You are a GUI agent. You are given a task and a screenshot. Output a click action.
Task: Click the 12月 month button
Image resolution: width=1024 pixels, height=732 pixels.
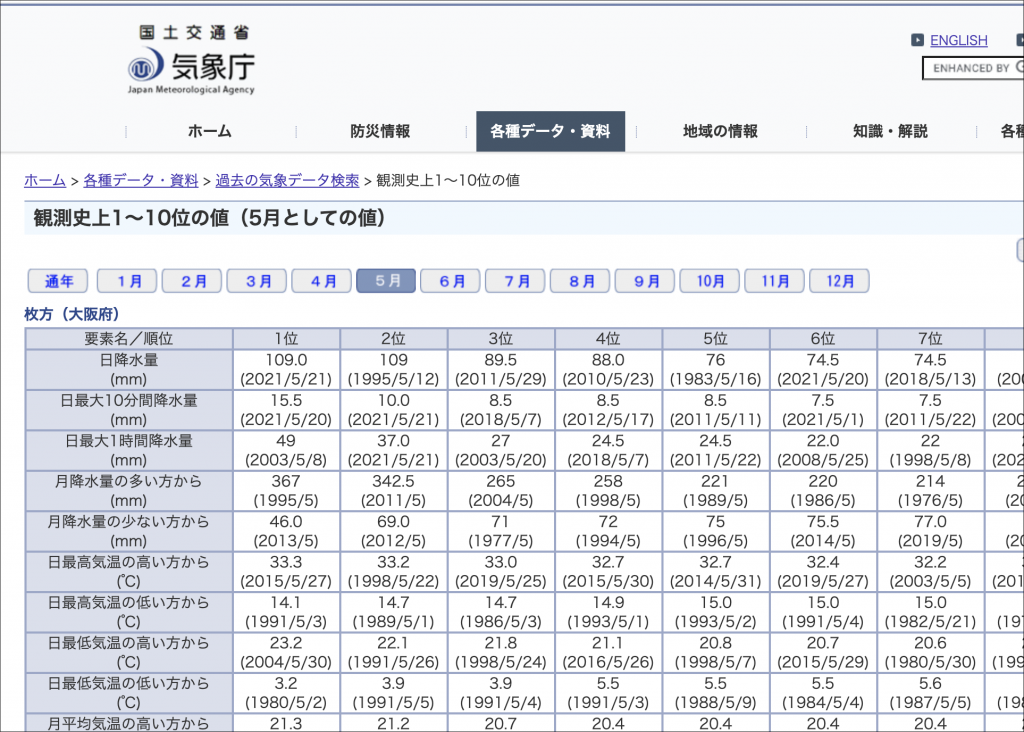click(839, 281)
